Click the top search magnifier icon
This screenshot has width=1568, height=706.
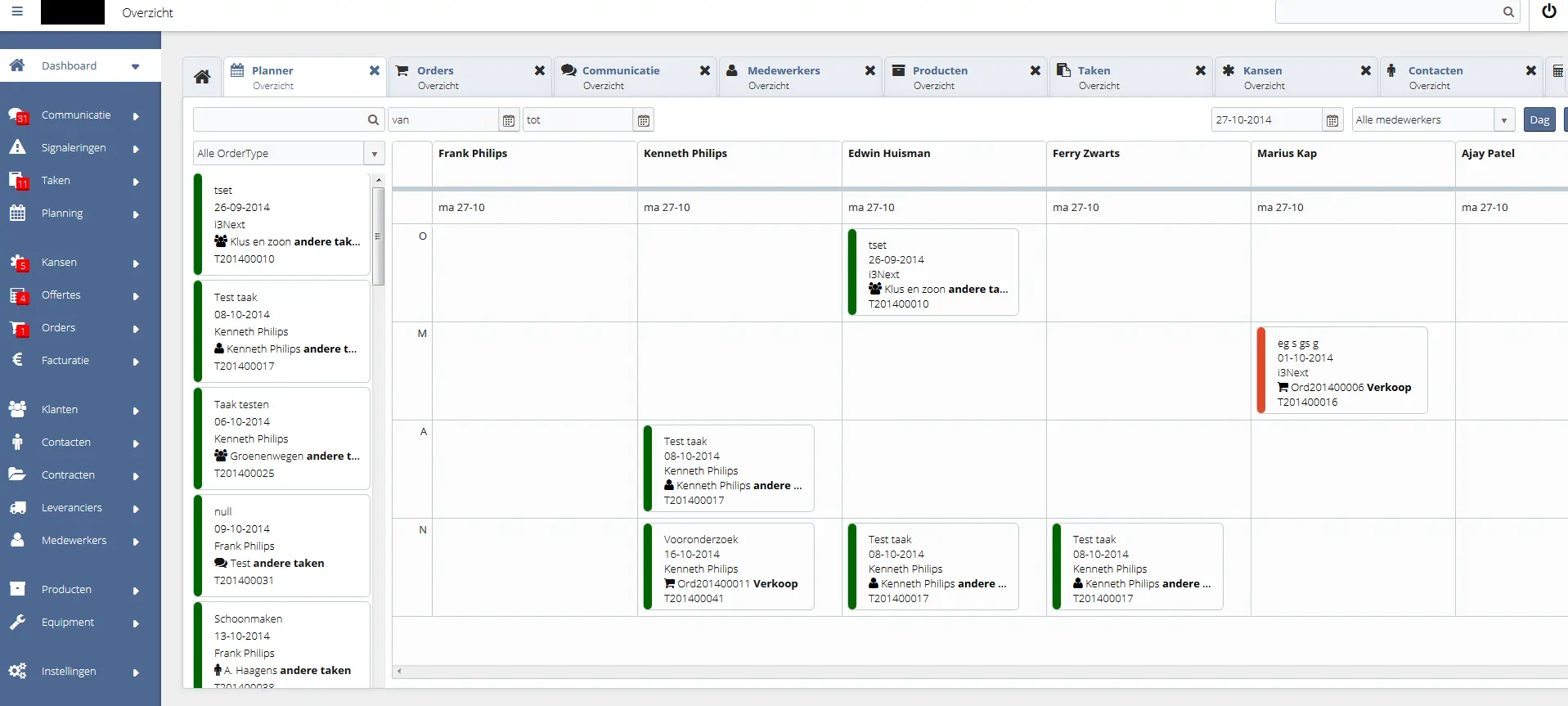[x=1508, y=12]
